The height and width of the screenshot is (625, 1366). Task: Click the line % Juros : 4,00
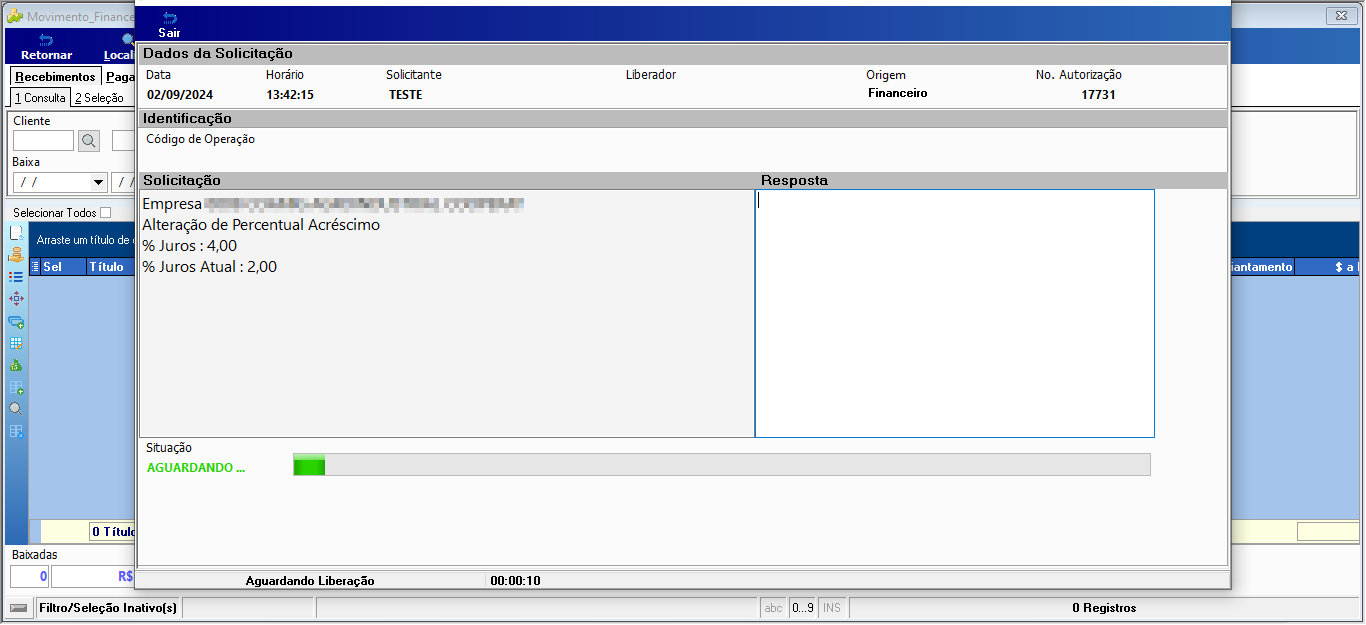[x=190, y=246]
